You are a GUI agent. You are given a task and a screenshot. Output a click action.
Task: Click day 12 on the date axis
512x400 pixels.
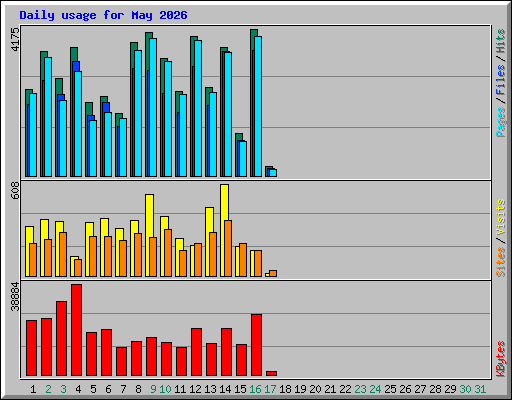[195, 389]
